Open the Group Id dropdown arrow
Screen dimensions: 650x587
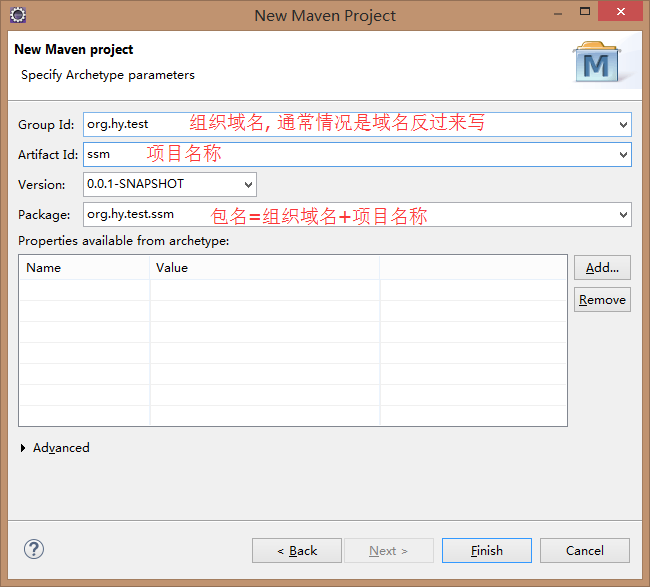pyautogui.click(x=623, y=124)
